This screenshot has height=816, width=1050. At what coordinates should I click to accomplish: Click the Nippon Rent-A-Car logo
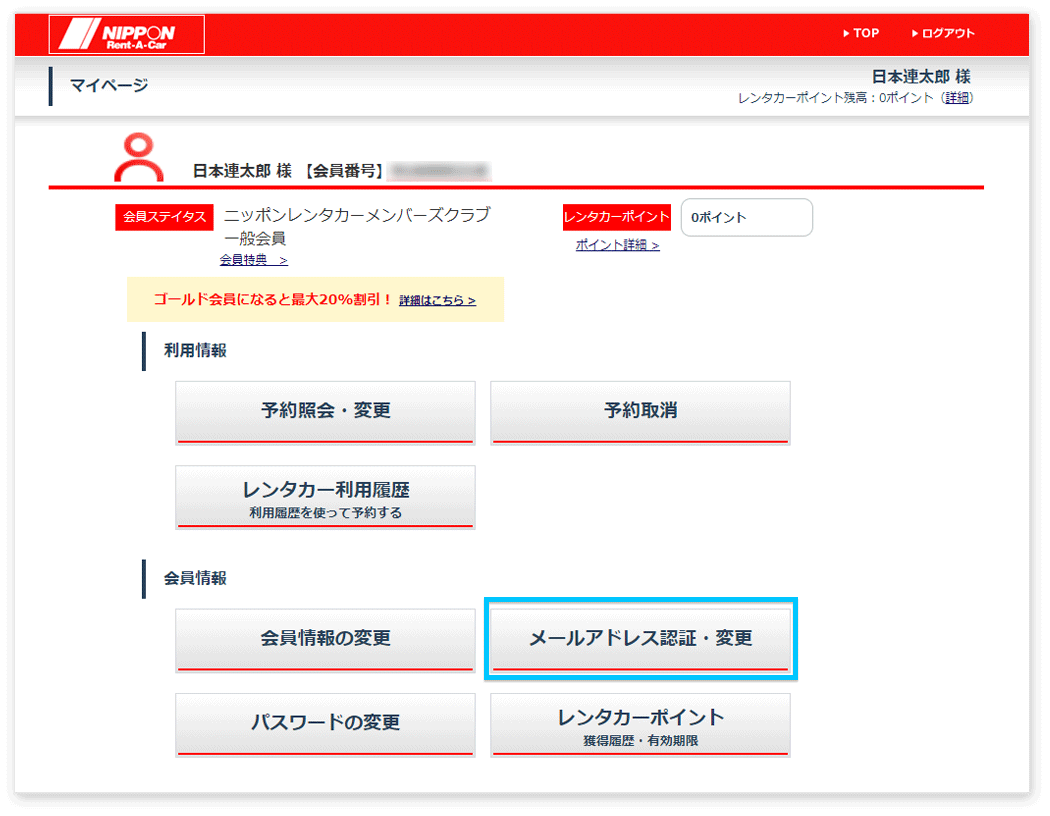point(127,34)
